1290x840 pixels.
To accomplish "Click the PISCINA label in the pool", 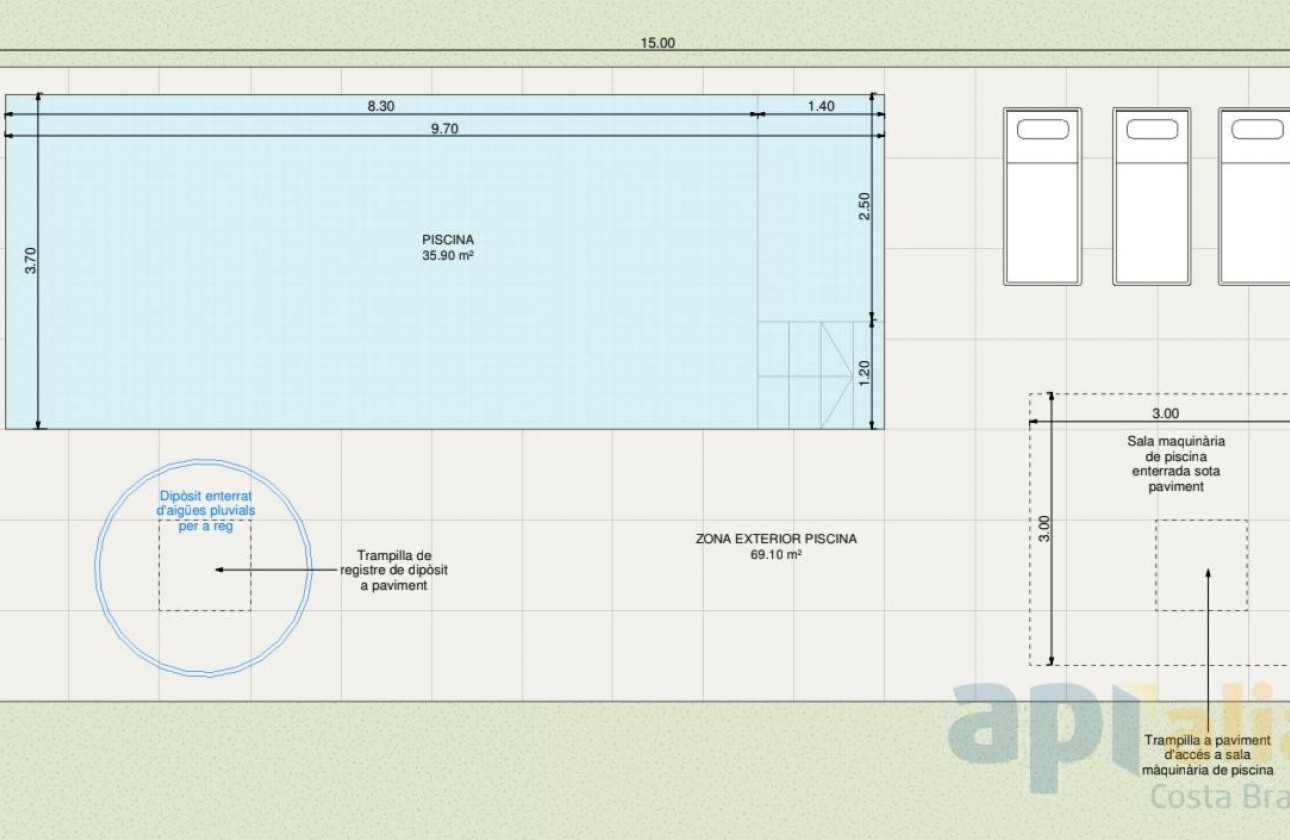I will point(447,240).
